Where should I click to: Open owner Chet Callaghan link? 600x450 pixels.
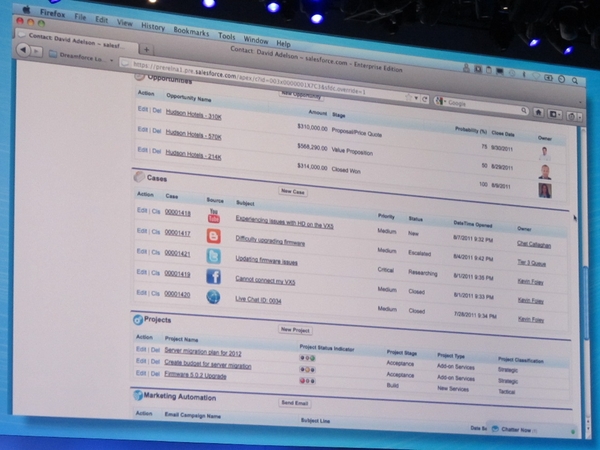tap(534, 245)
